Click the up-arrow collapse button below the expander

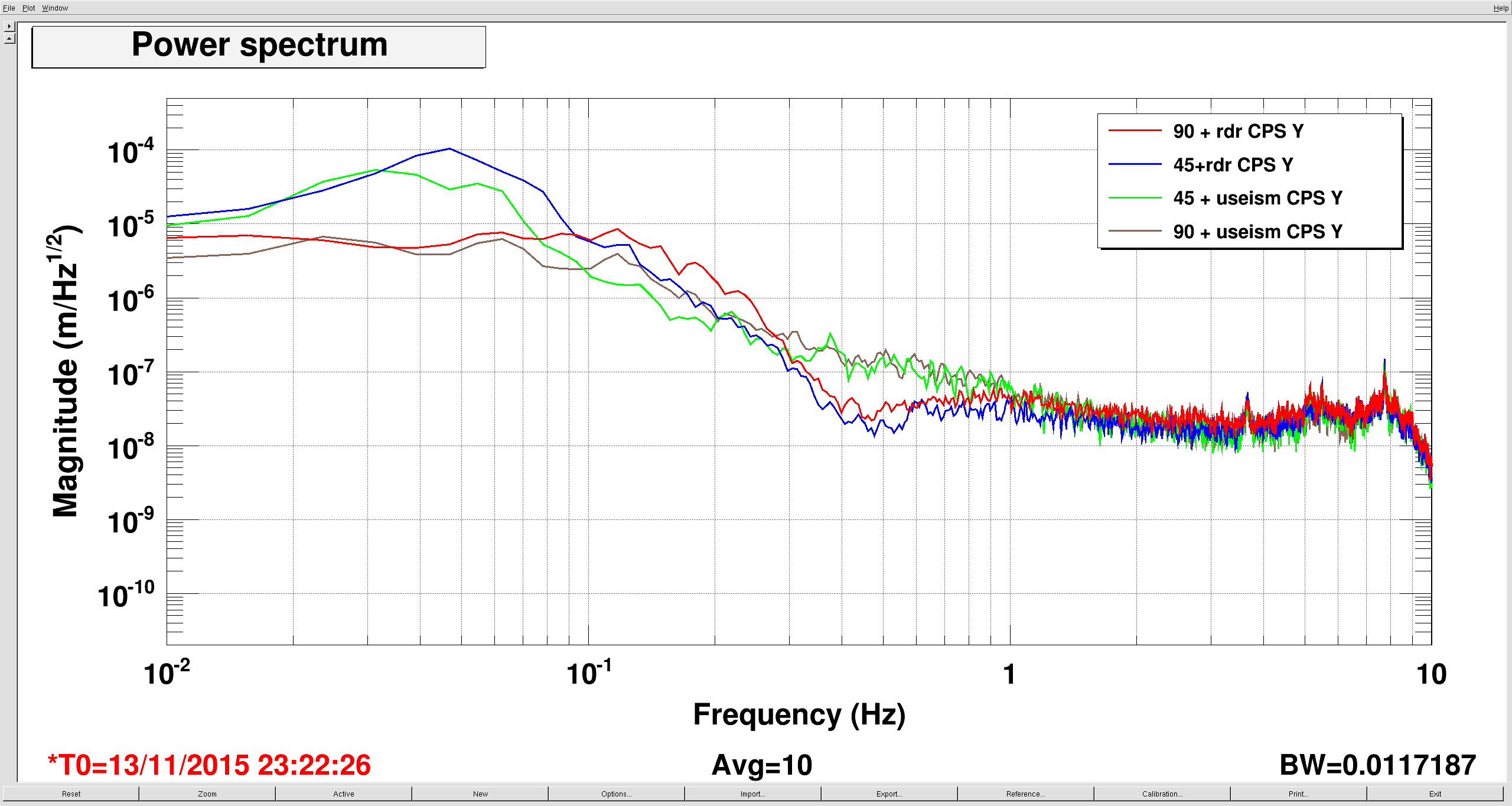coord(9,38)
